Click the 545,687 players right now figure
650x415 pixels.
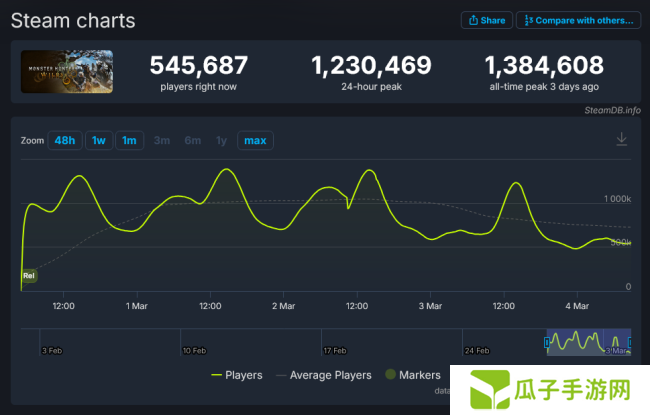tap(199, 65)
